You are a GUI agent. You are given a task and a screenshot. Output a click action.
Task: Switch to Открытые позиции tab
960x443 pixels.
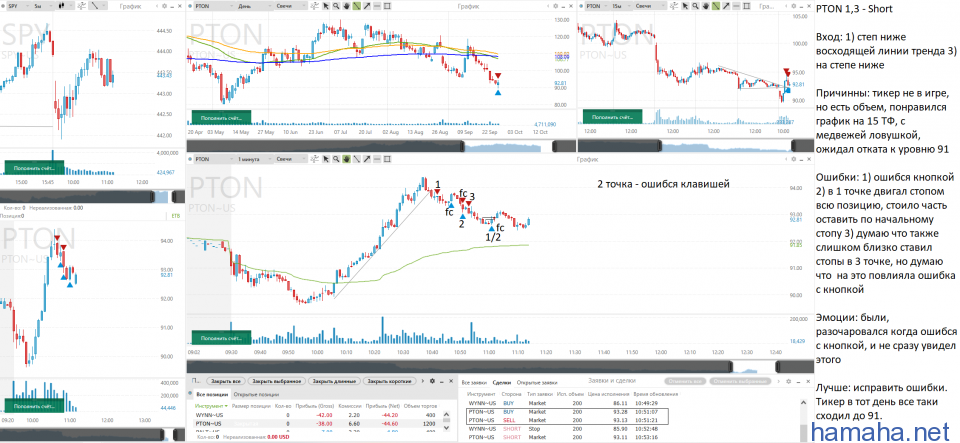(x=256, y=395)
